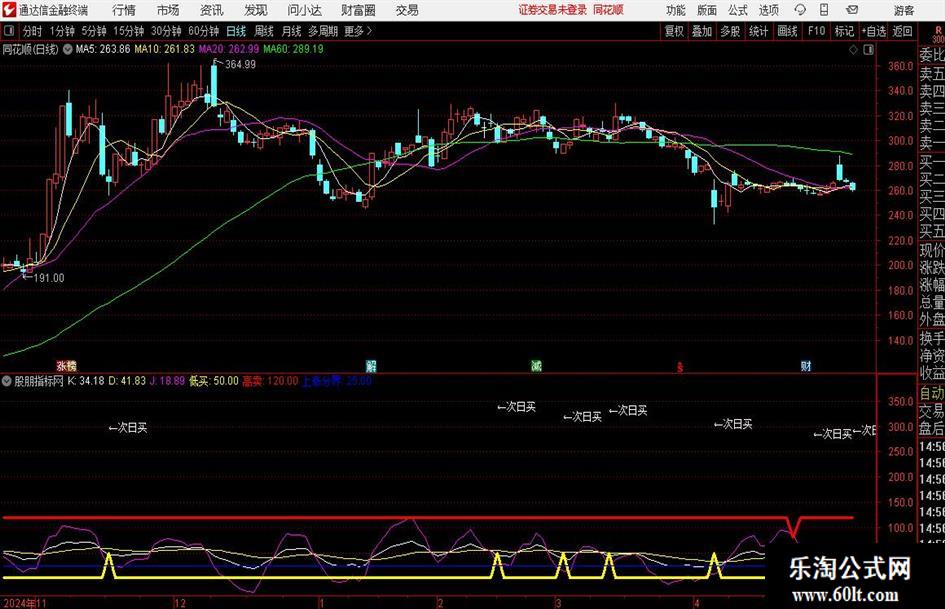Click the 叠加 overlay button

coord(702,31)
